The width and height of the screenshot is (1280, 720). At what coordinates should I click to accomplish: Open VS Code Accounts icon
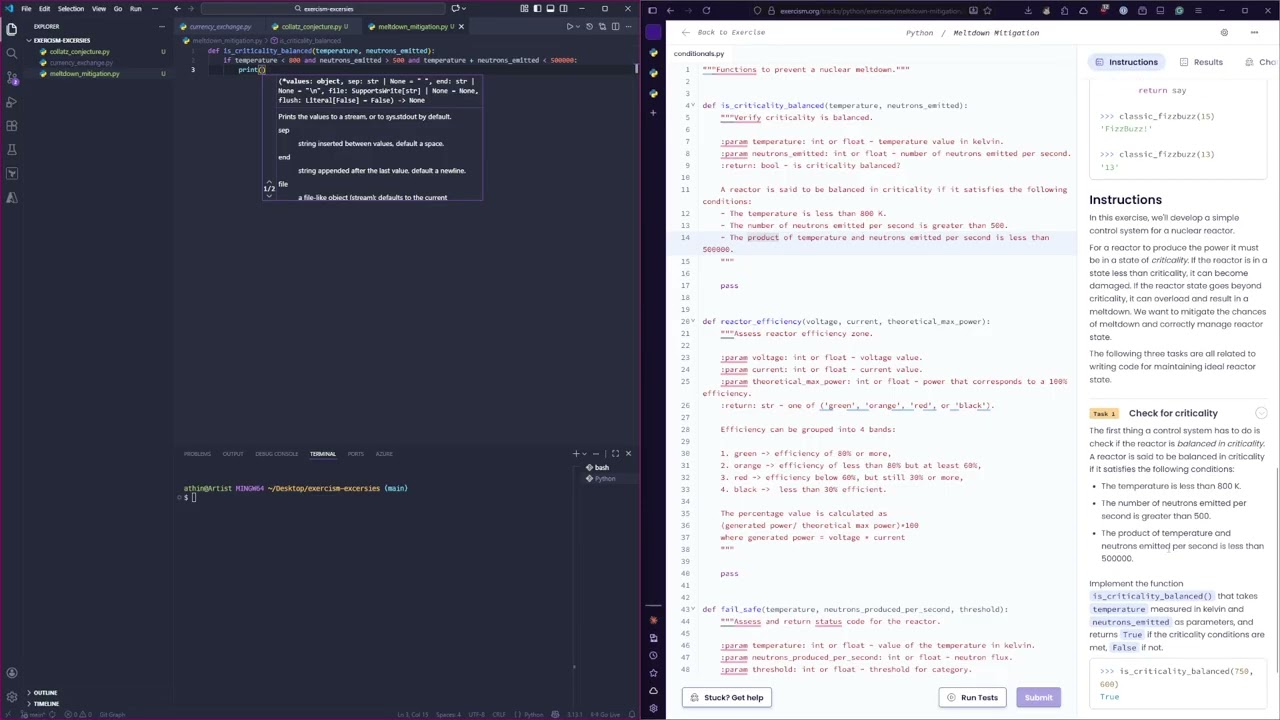(x=12, y=673)
